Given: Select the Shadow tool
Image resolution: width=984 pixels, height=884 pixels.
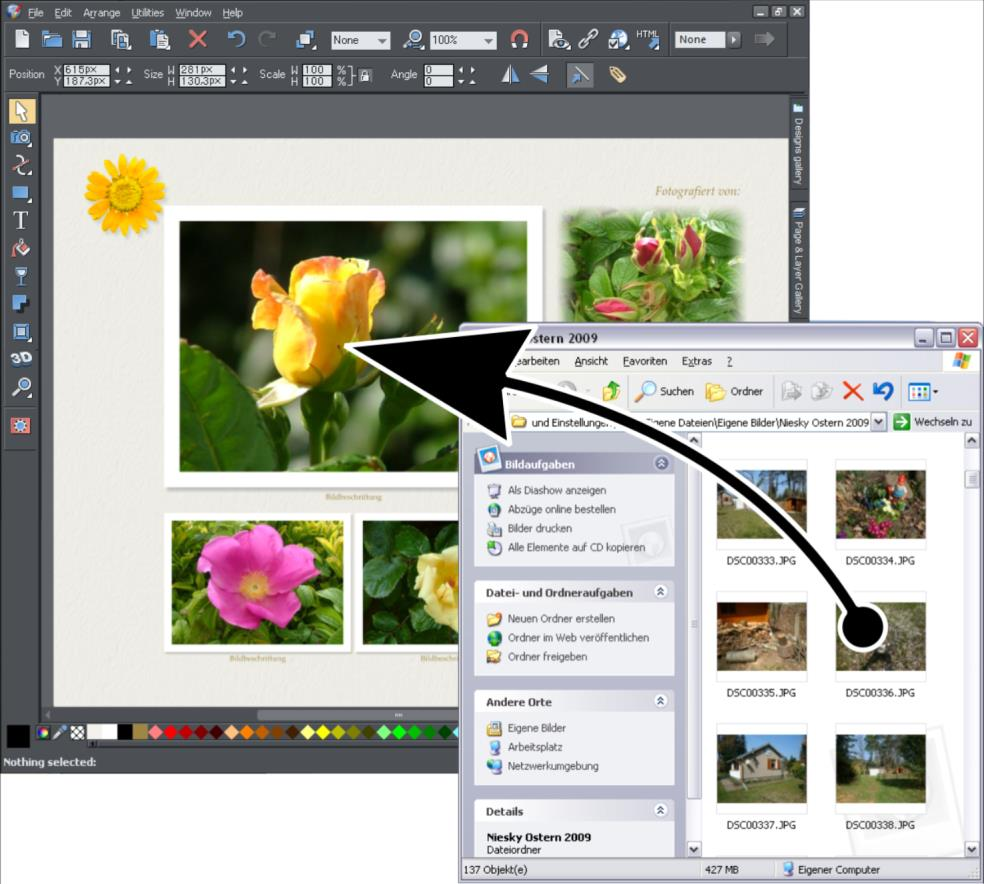Looking at the screenshot, I should 21,304.
